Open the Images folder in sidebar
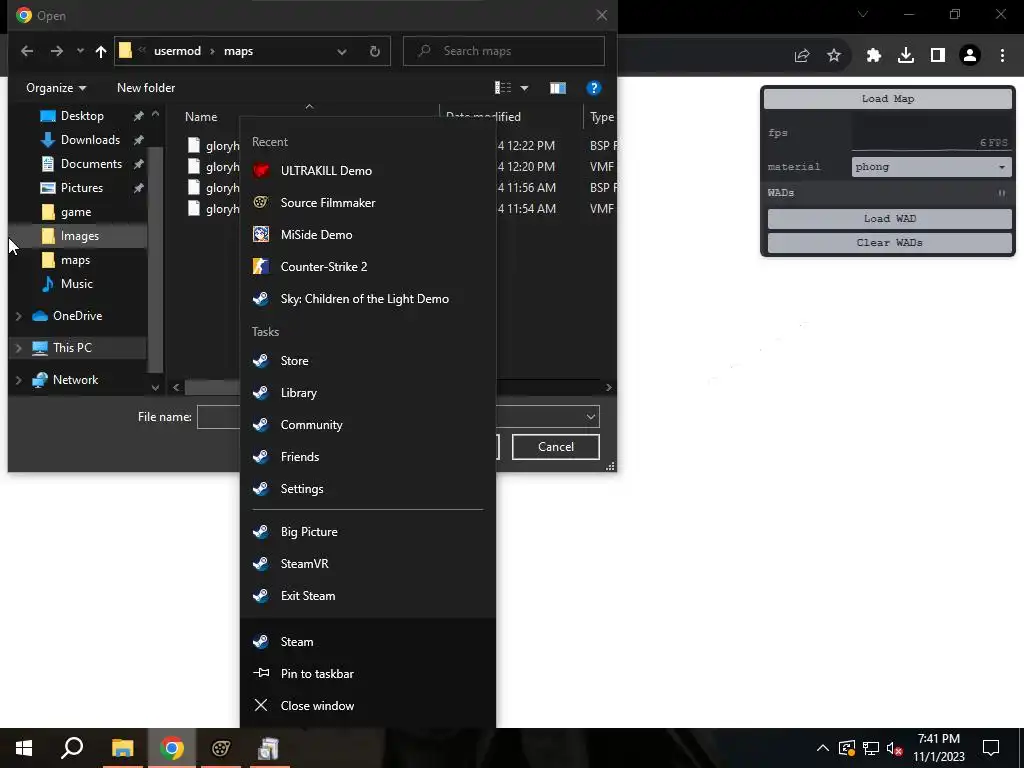The image size is (1024, 768). (x=80, y=236)
